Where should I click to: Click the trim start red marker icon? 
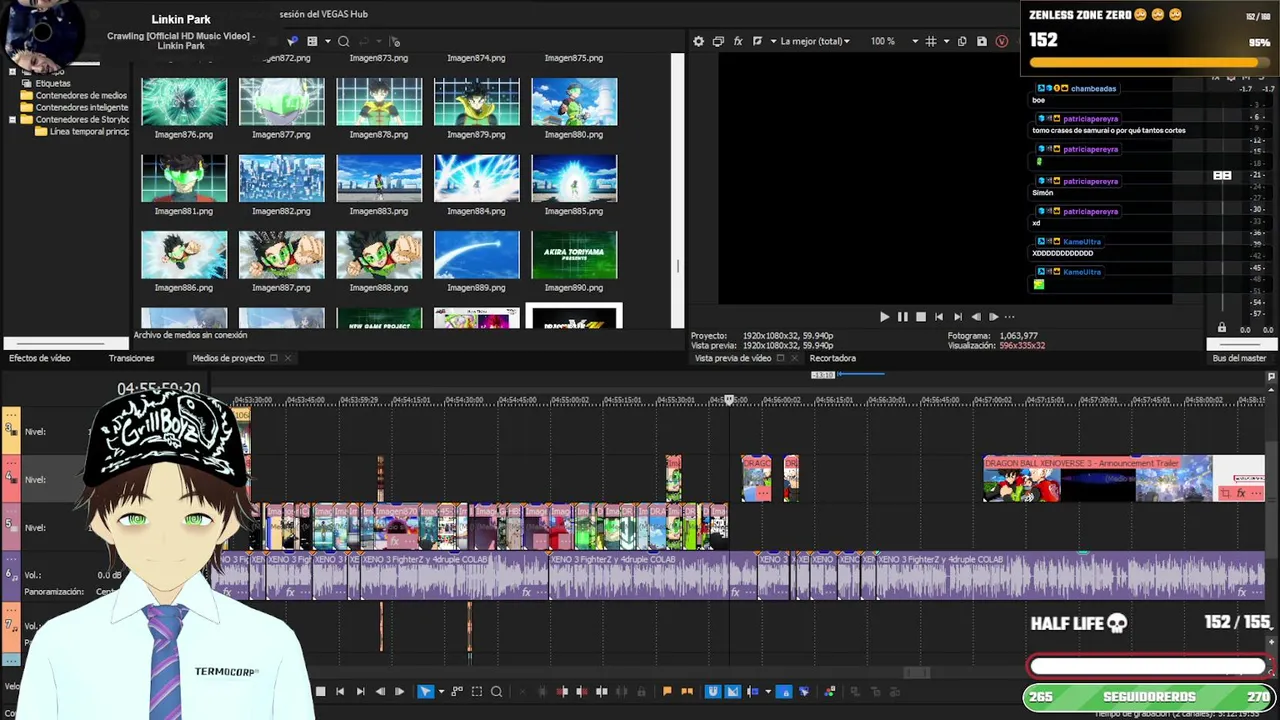point(562,691)
